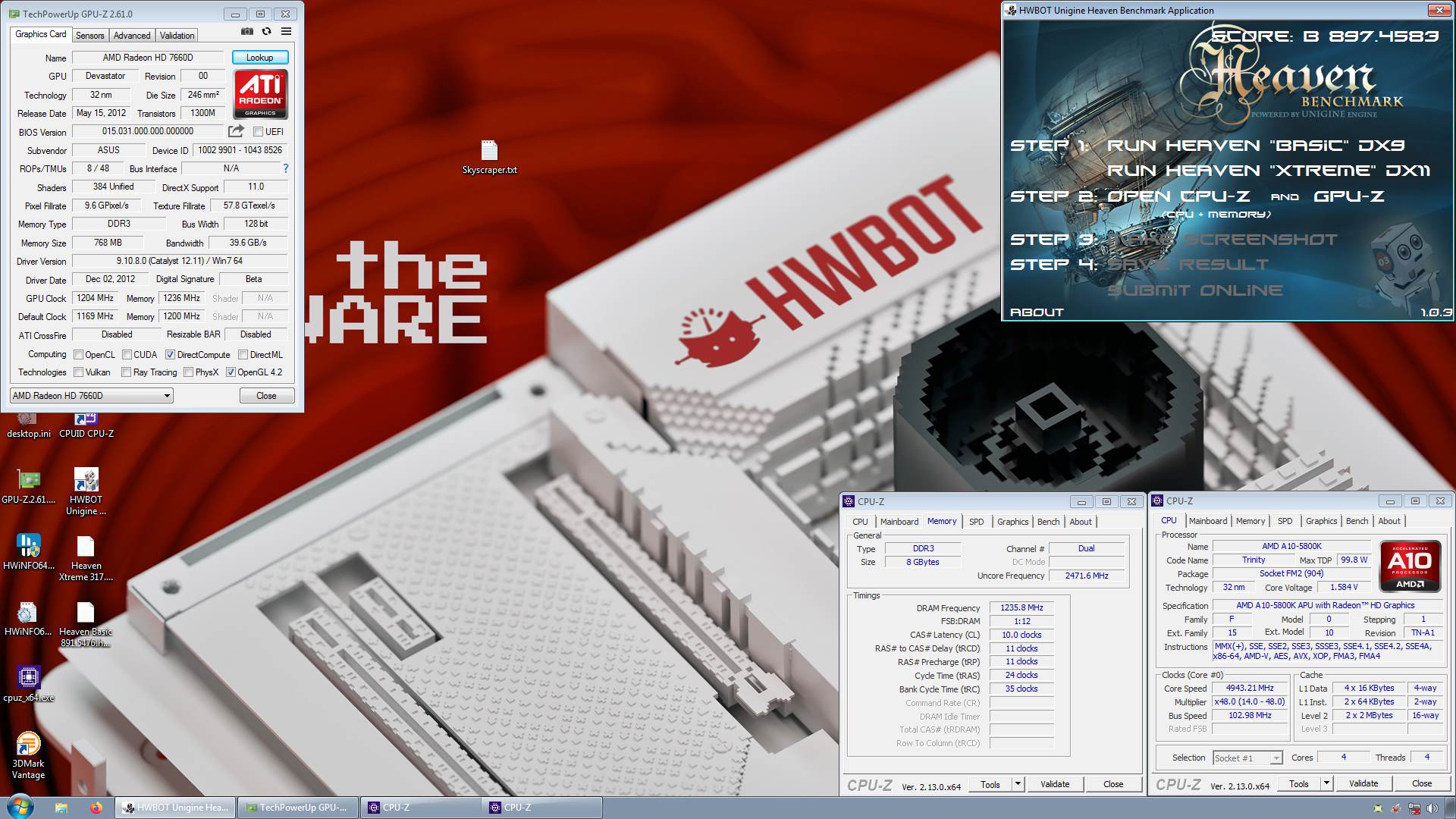Switch to SPD tab in CPU-Z Memory window
Screen dimensions: 1456x819
(x=976, y=522)
